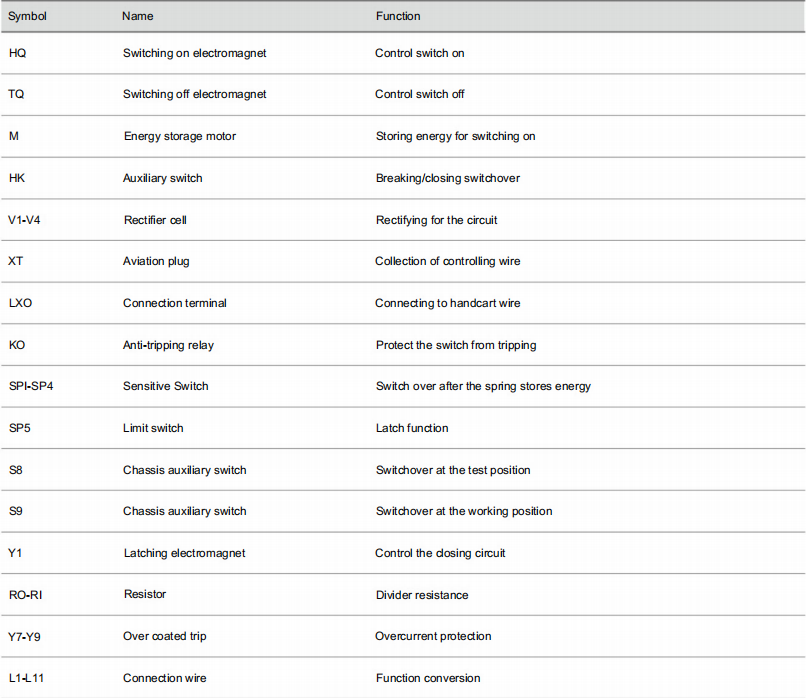Select 'Switching off electromagnet' name cell
The image size is (806, 698).
[x=194, y=95]
